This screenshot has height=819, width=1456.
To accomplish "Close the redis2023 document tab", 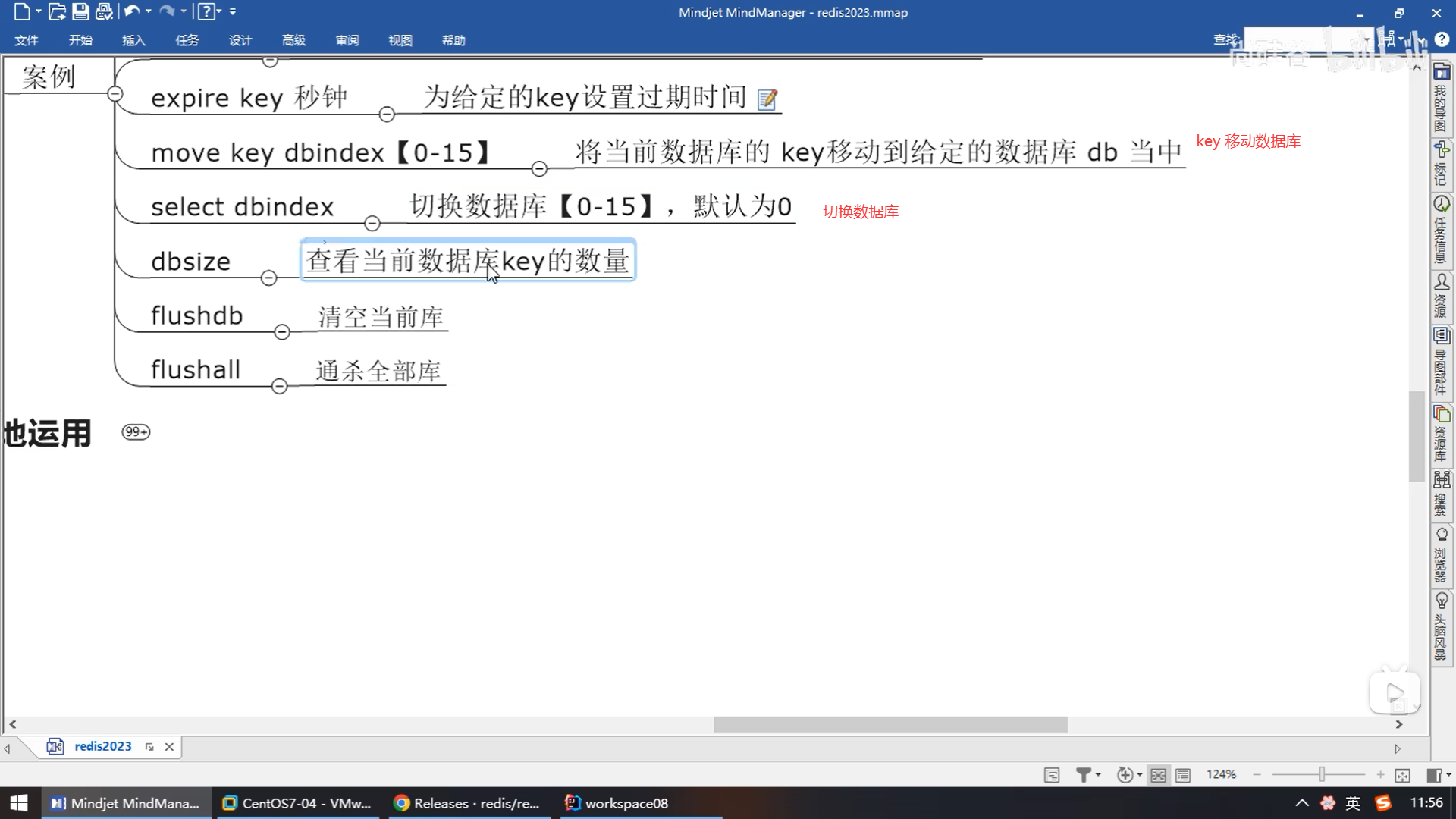I will (x=169, y=747).
